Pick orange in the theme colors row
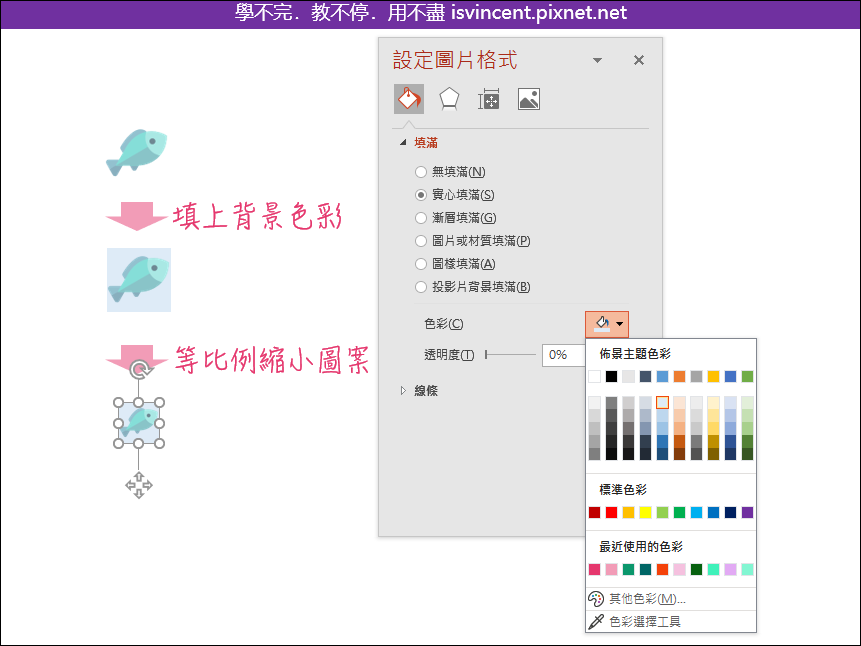The image size is (861, 646). [679, 376]
